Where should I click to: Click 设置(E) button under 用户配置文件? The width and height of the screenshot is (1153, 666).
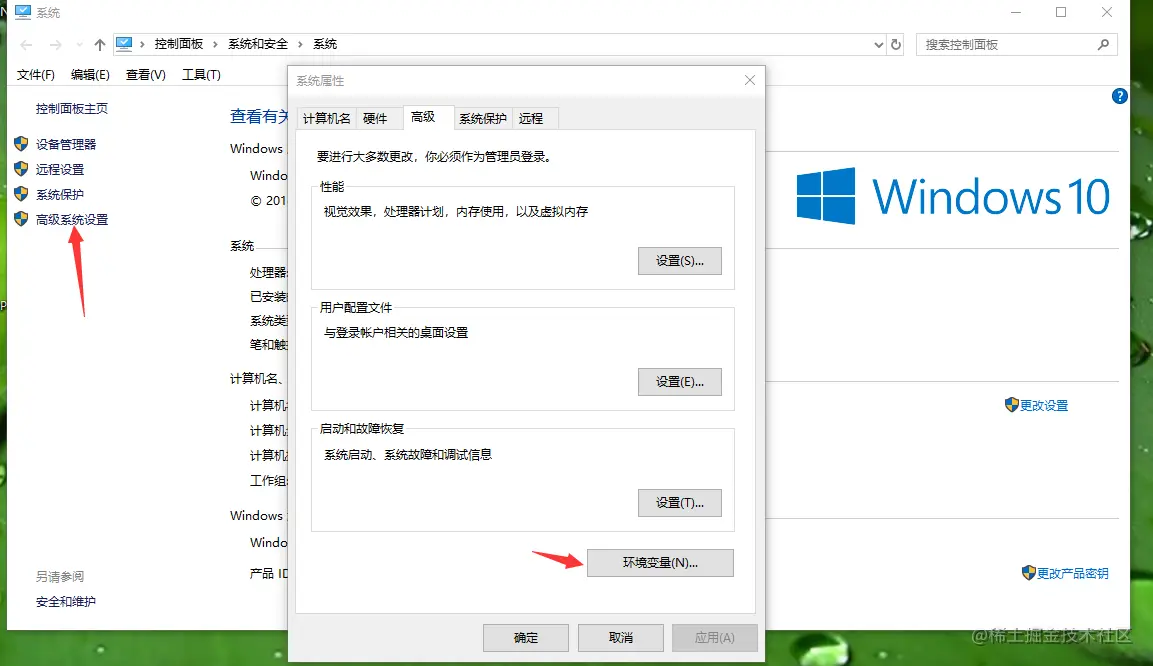[679, 382]
